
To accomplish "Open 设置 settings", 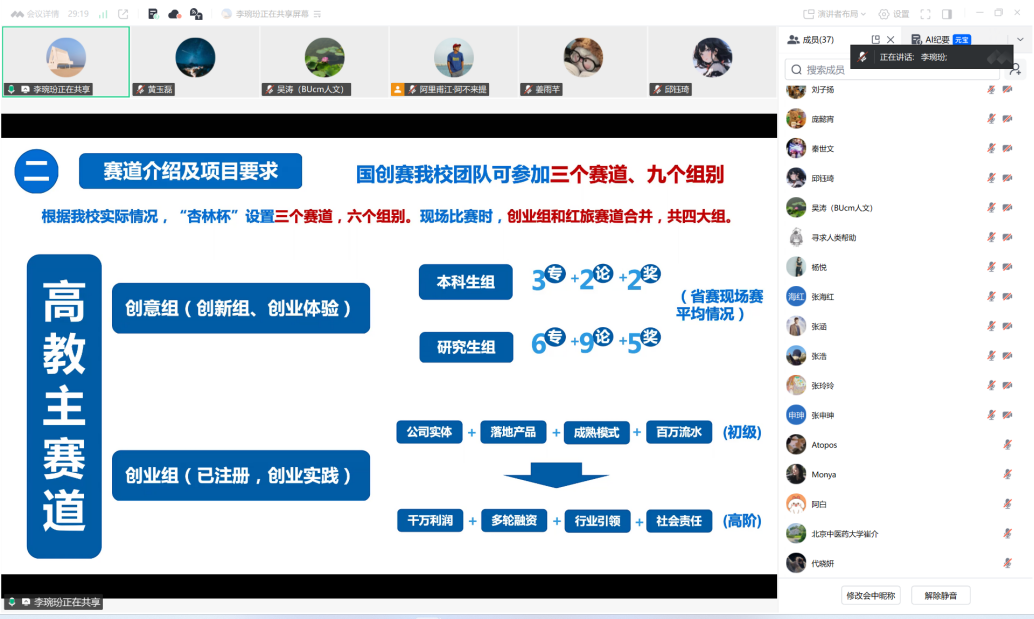I will click(x=895, y=14).
